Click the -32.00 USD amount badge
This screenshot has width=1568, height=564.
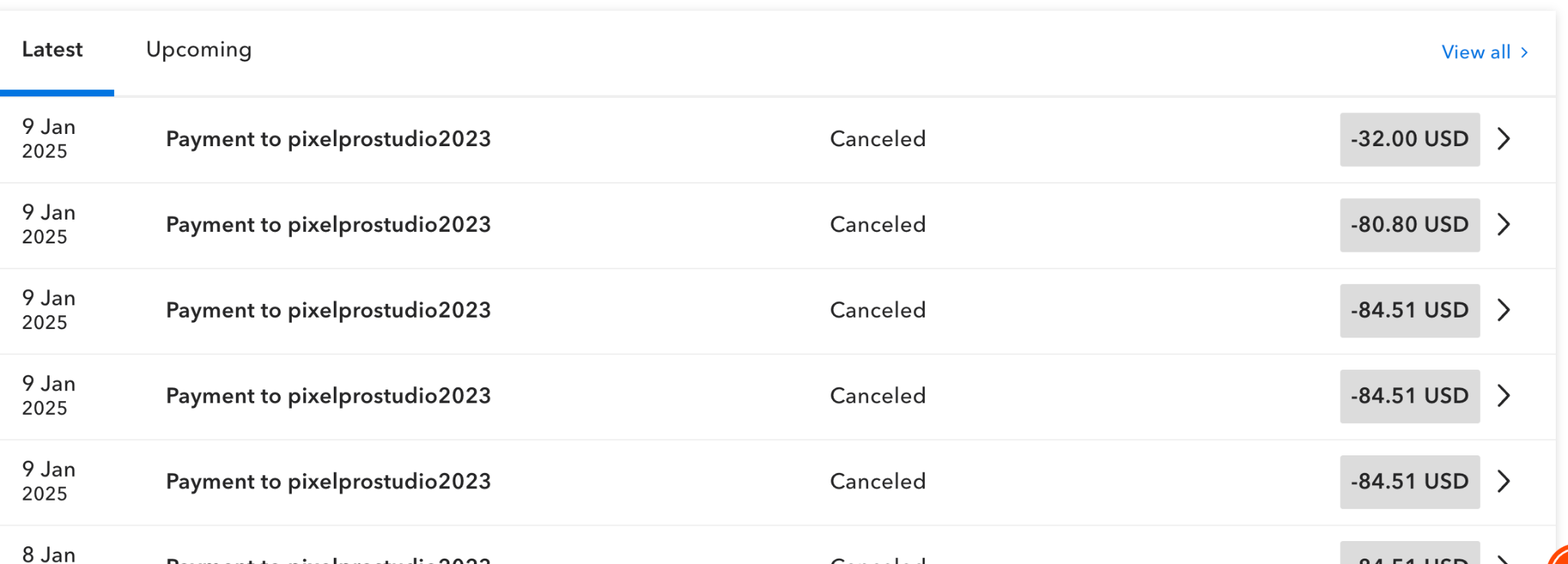point(1409,139)
